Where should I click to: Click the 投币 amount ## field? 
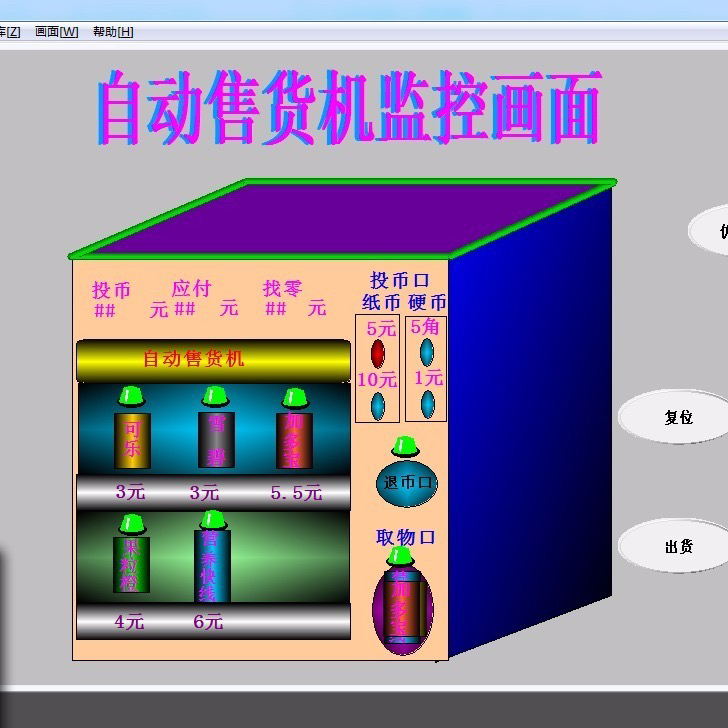(105, 310)
